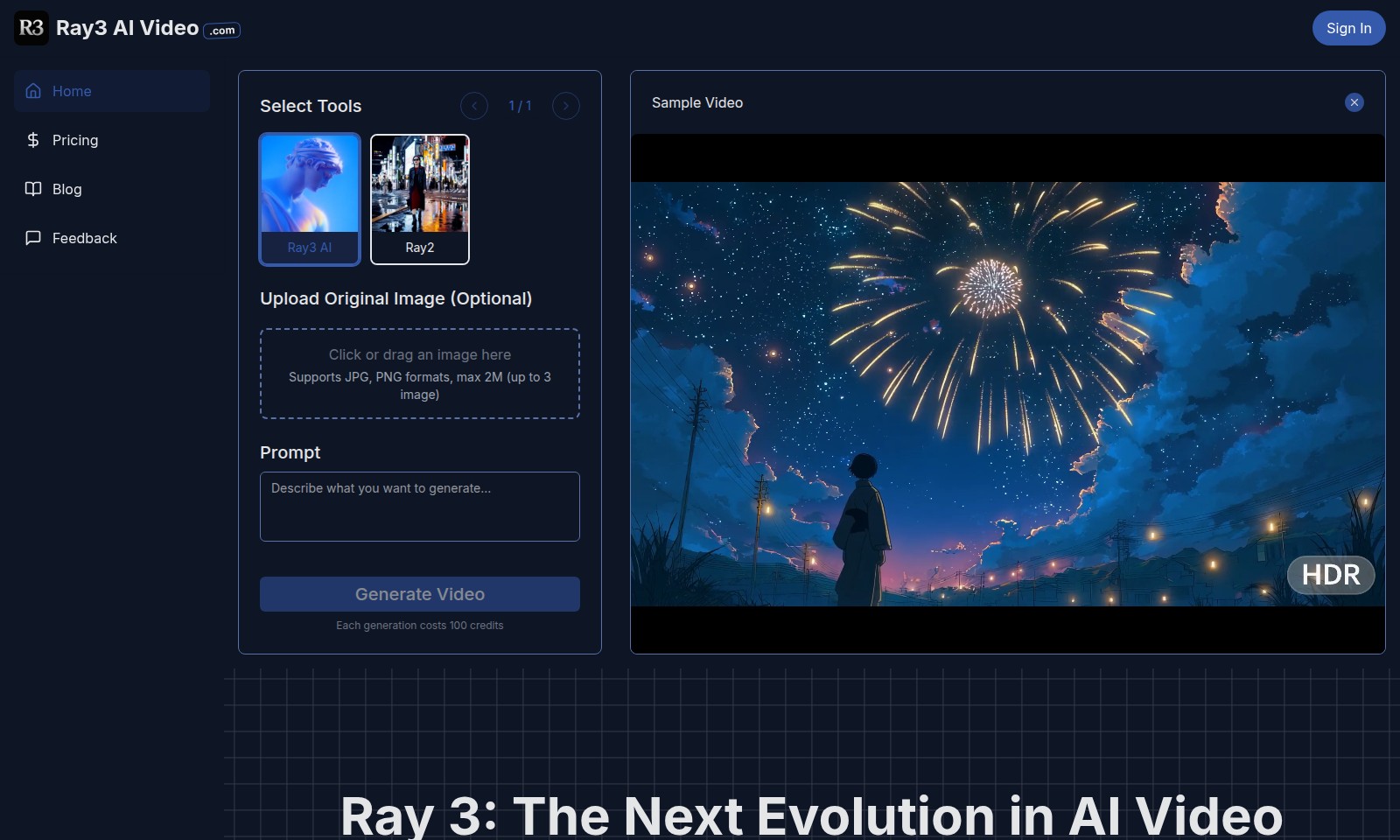Open the Pricing page
Screen dimensions: 1400x840
[112, 140]
